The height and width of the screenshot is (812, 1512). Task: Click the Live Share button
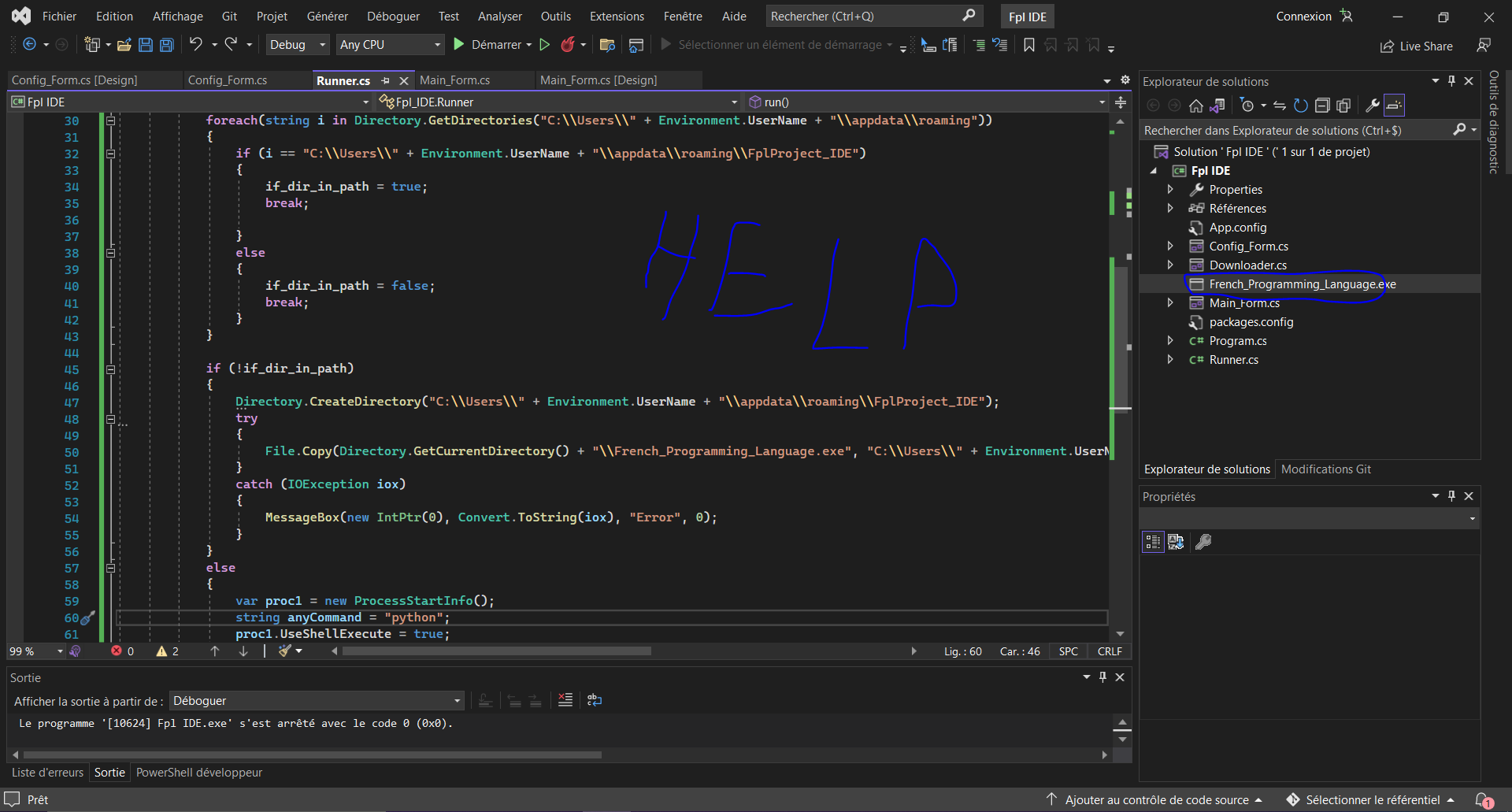[x=1417, y=46]
